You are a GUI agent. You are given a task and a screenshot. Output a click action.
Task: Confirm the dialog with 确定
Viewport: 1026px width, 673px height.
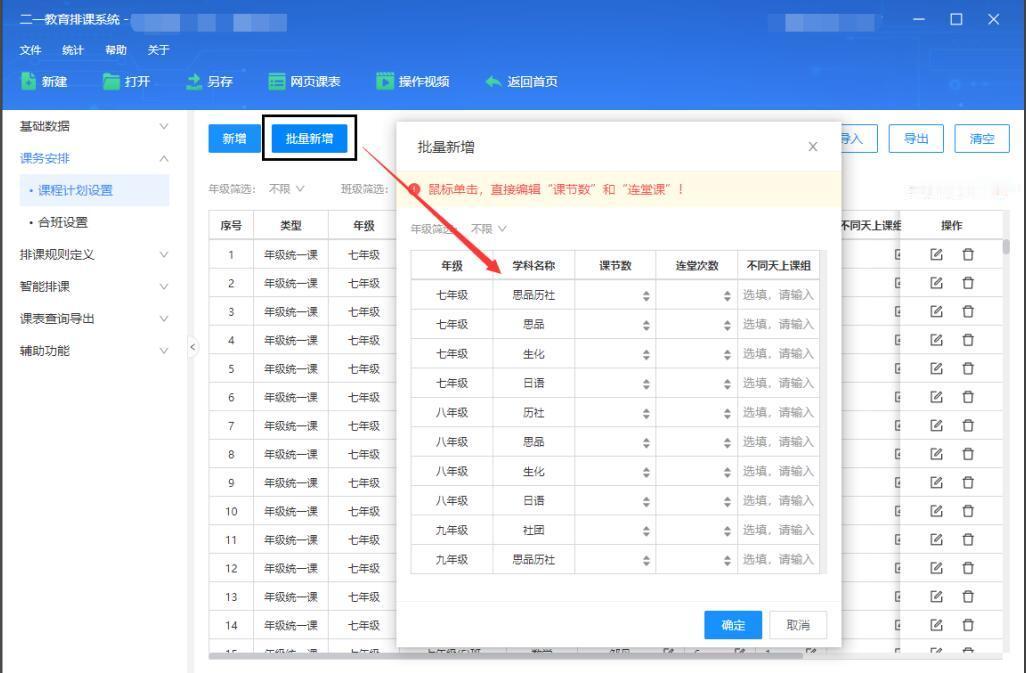733,625
